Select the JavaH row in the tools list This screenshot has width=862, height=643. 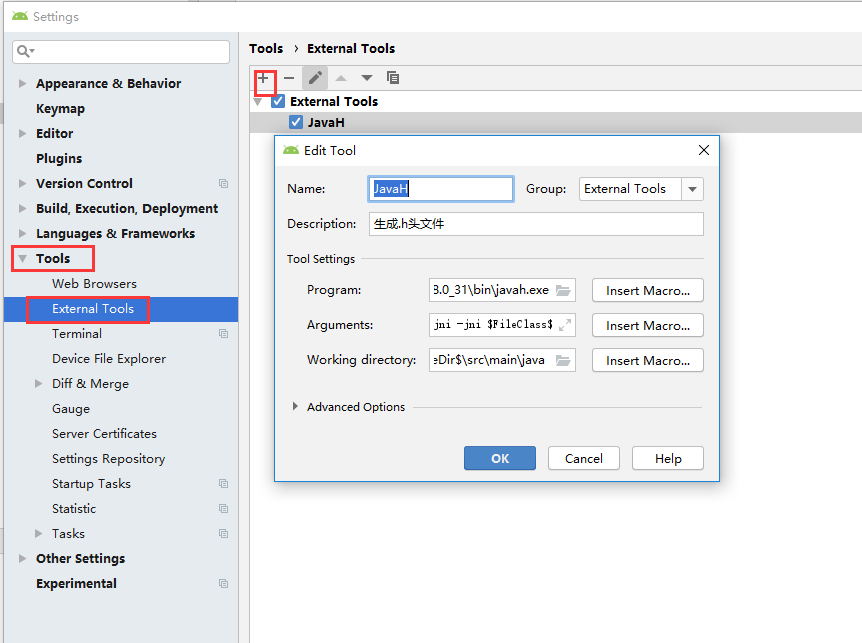pos(555,122)
